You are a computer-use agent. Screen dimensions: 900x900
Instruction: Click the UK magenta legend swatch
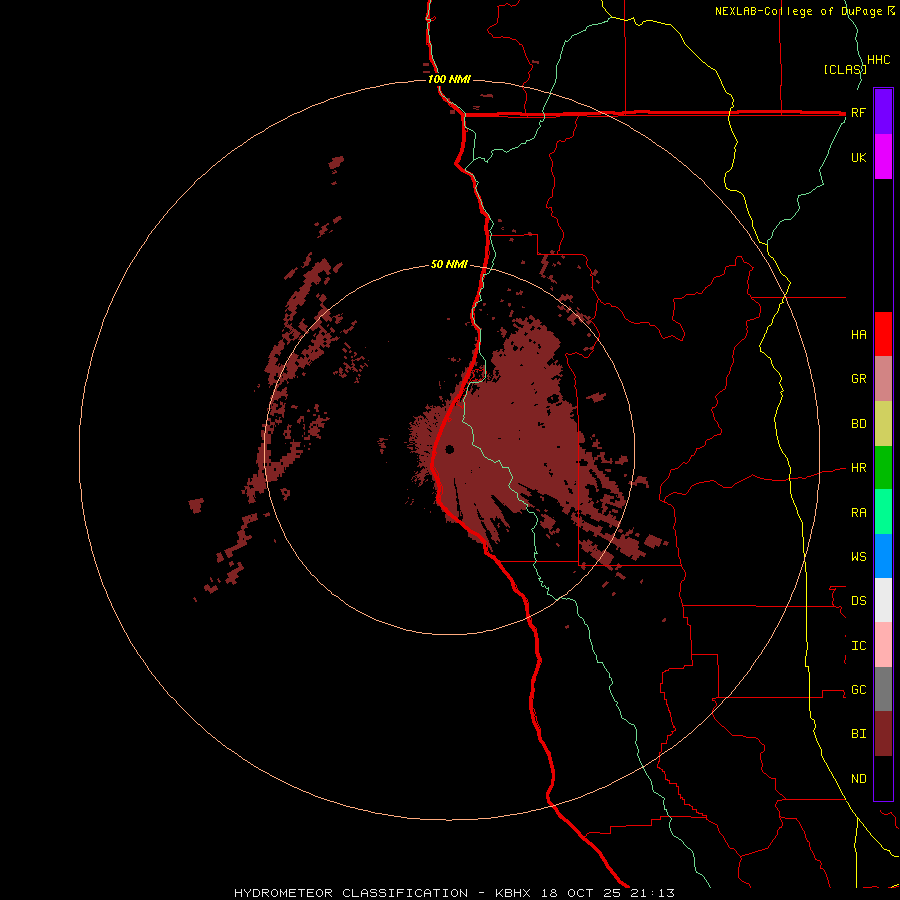pos(883,157)
